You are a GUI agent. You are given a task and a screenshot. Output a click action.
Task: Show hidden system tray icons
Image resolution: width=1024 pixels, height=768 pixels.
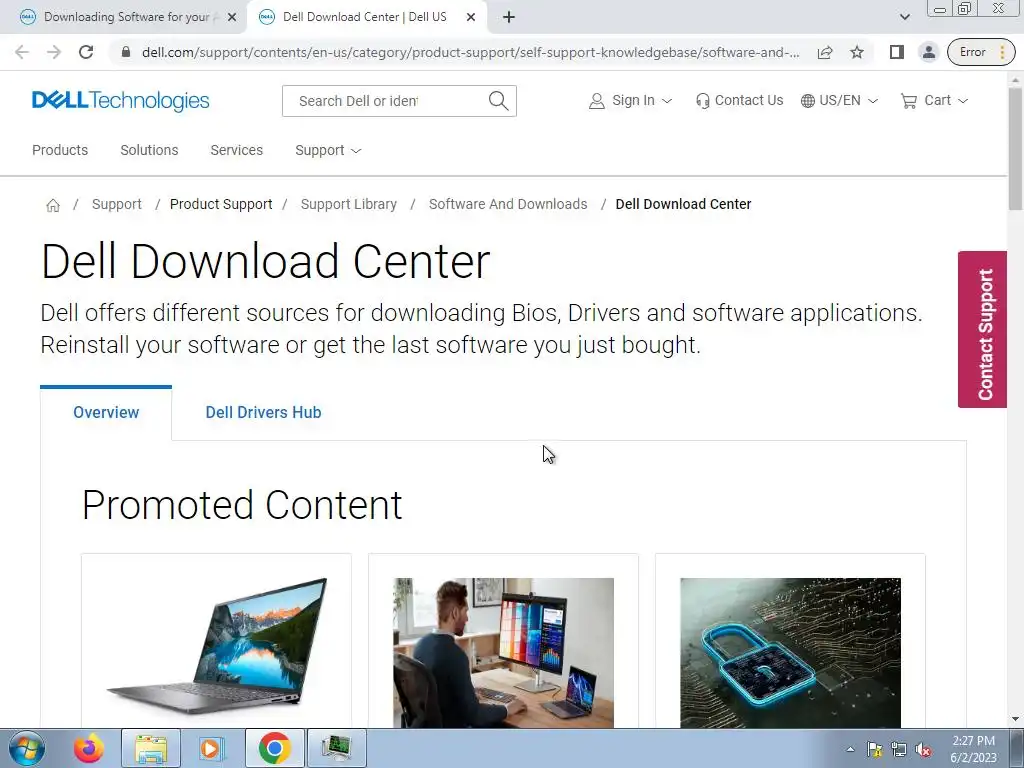click(850, 749)
